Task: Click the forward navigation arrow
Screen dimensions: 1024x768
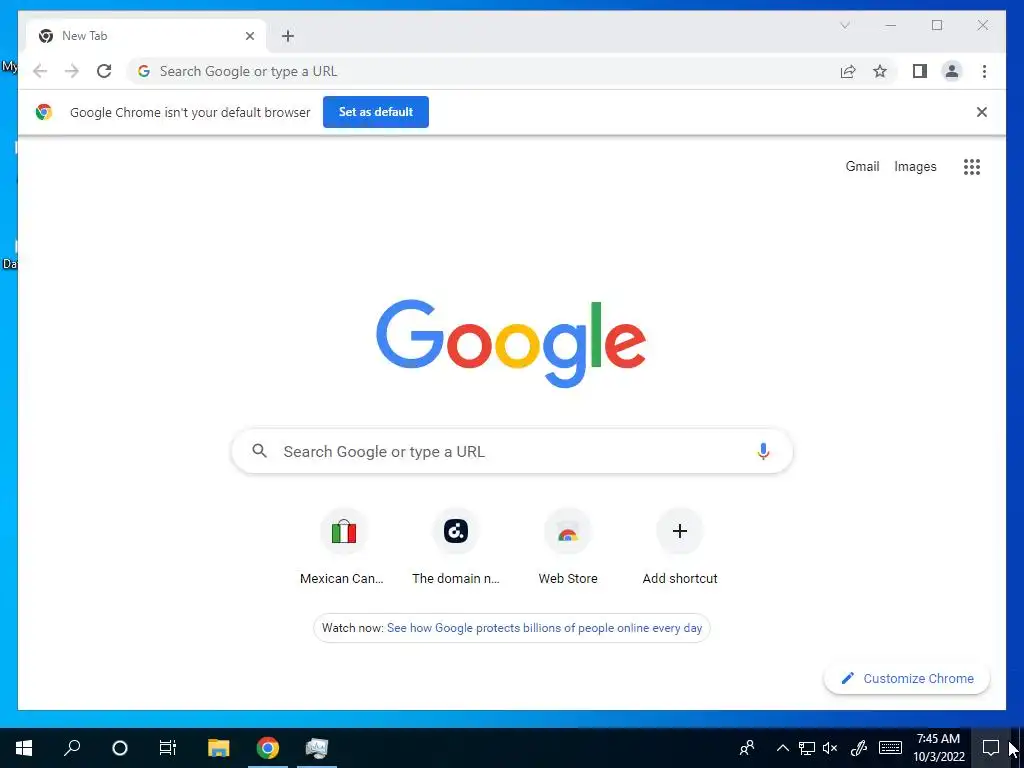Action: [x=72, y=71]
